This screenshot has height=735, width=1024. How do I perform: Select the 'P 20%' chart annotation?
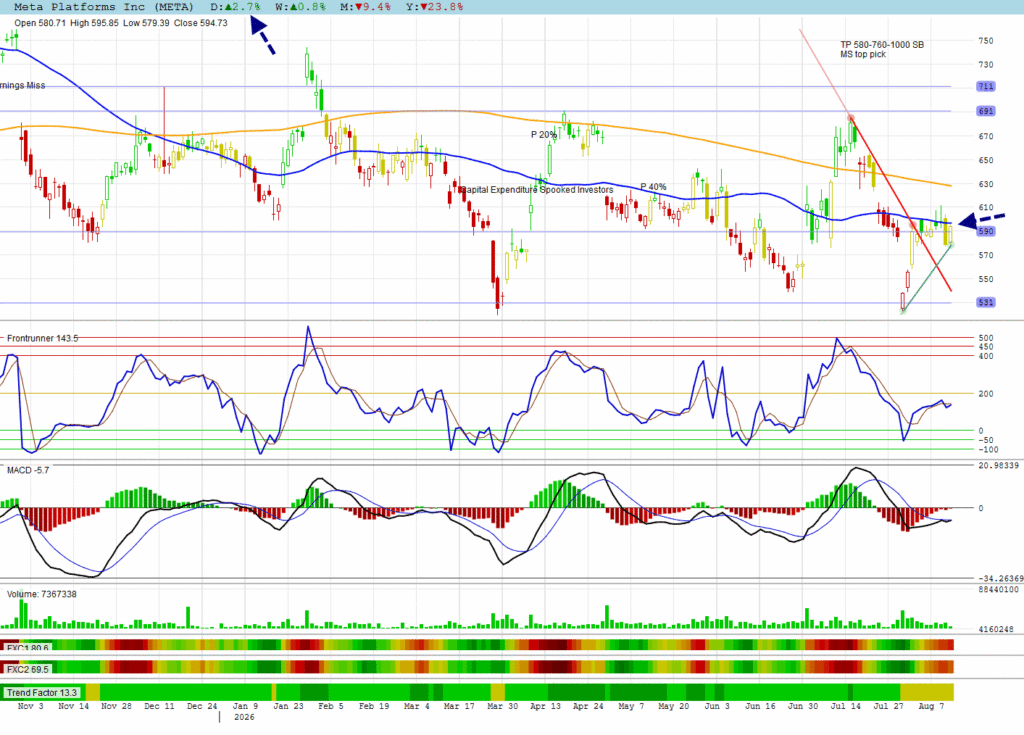(544, 135)
